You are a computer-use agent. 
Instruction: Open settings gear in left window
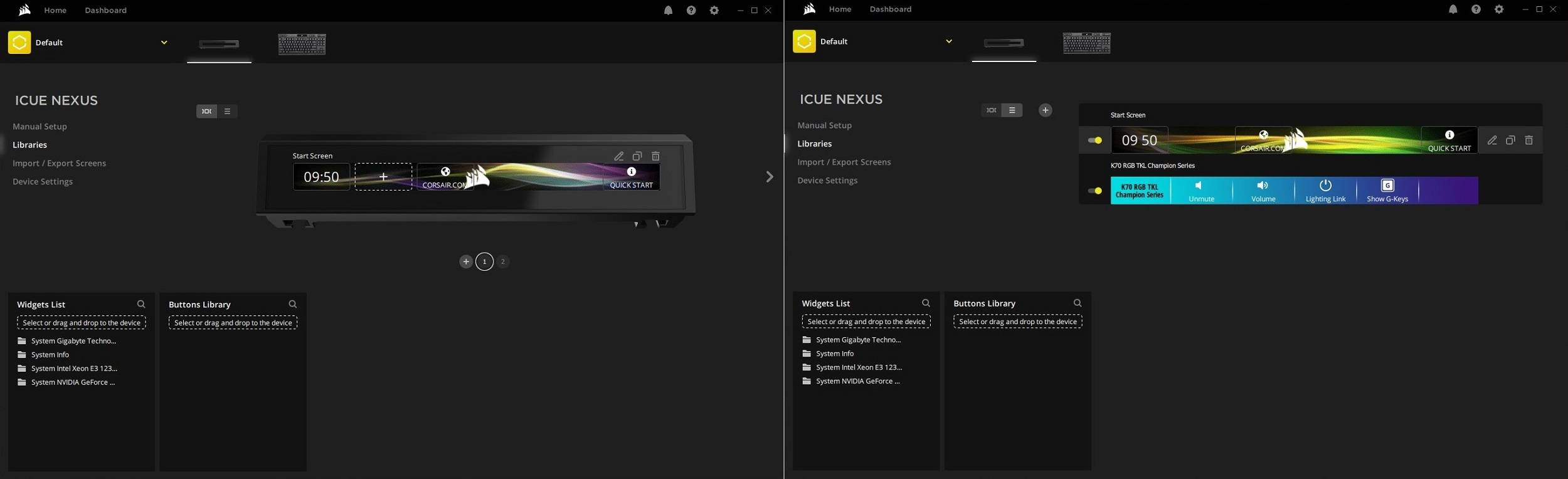tap(714, 11)
